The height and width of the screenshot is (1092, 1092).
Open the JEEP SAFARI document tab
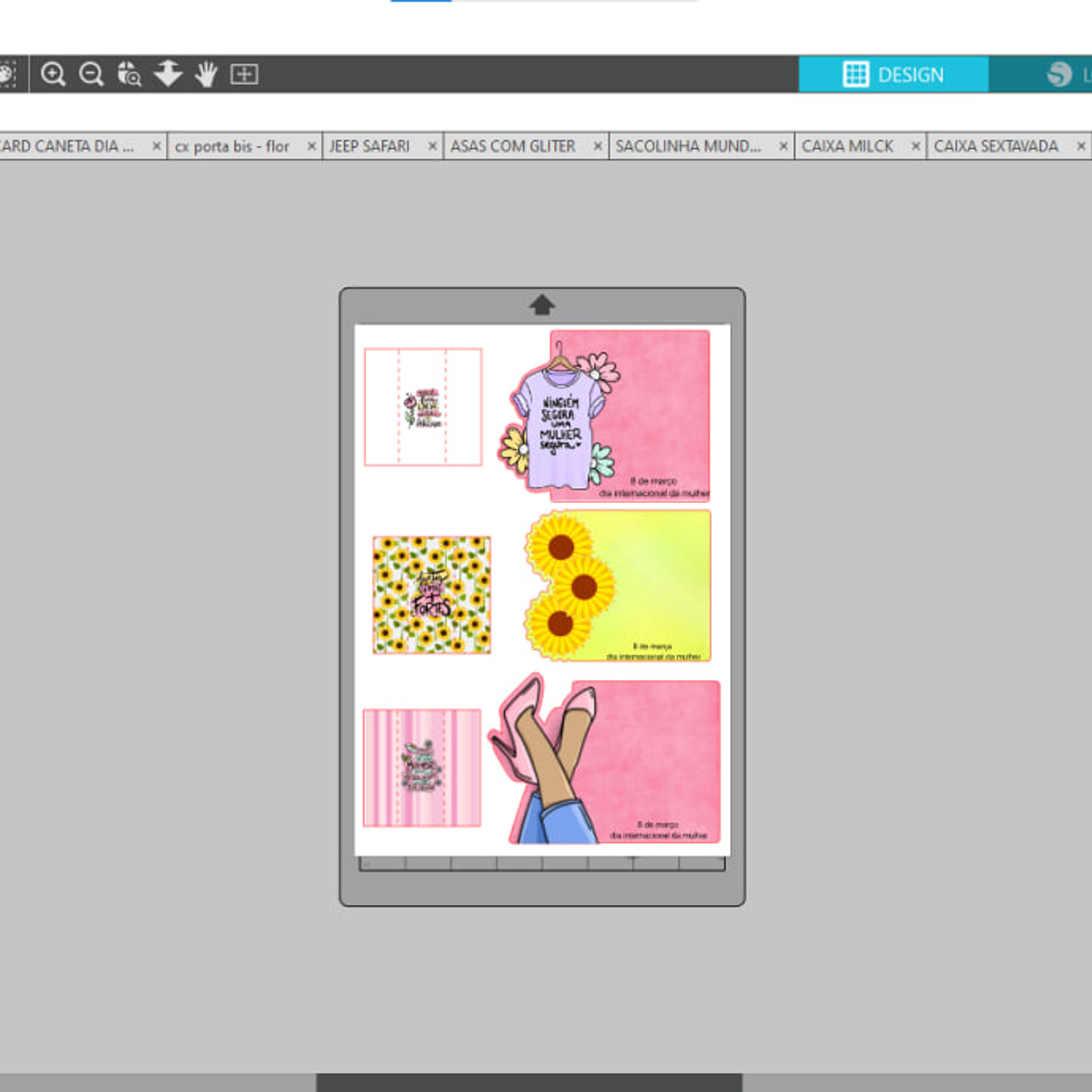click(x=369, y=146)
